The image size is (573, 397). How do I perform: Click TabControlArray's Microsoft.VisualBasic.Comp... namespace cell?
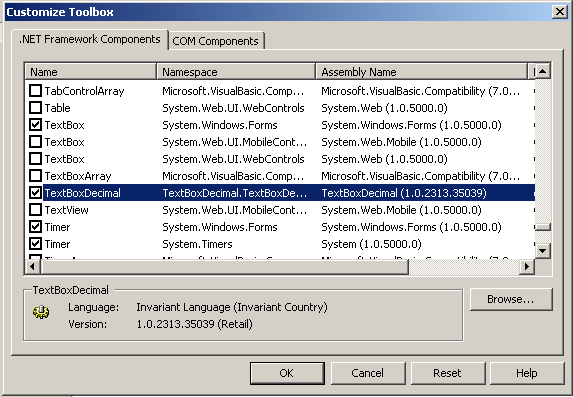tap(233, 91)
